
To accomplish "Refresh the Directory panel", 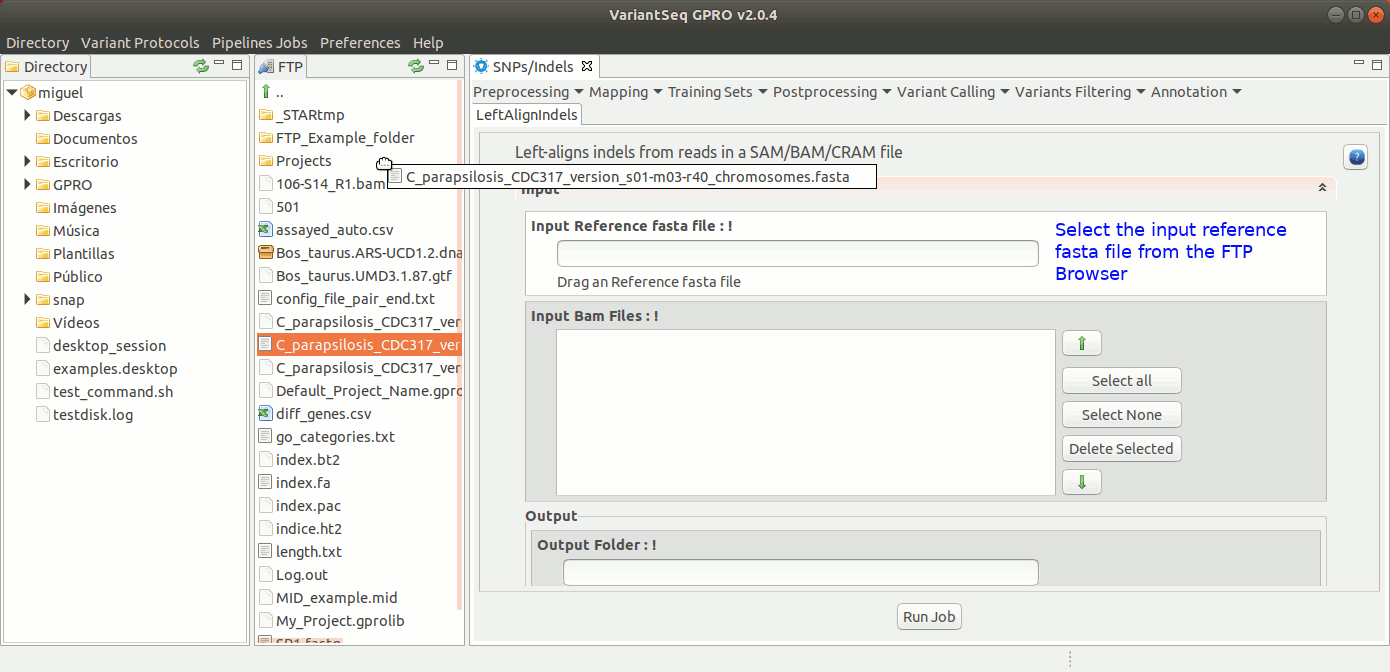I will 201,66.
